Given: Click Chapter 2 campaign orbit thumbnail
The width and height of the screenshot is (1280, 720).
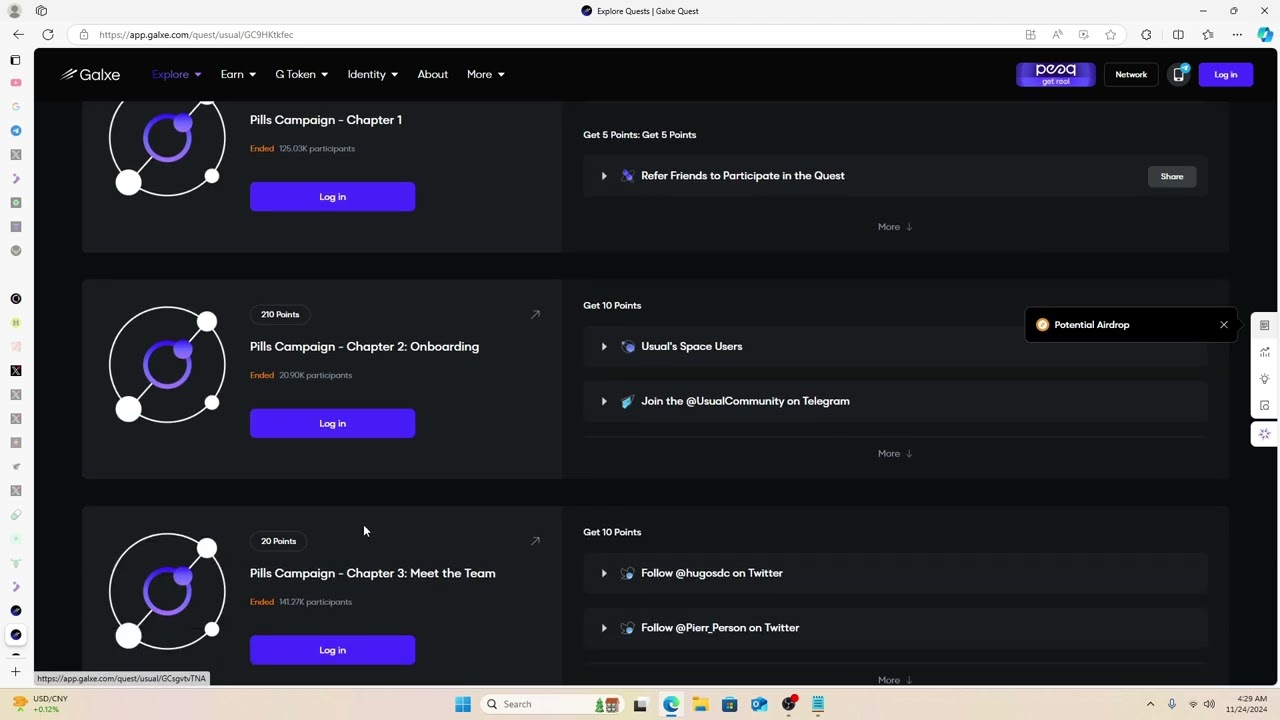Looking at the screenshot, I should click(x=167, y=365).
